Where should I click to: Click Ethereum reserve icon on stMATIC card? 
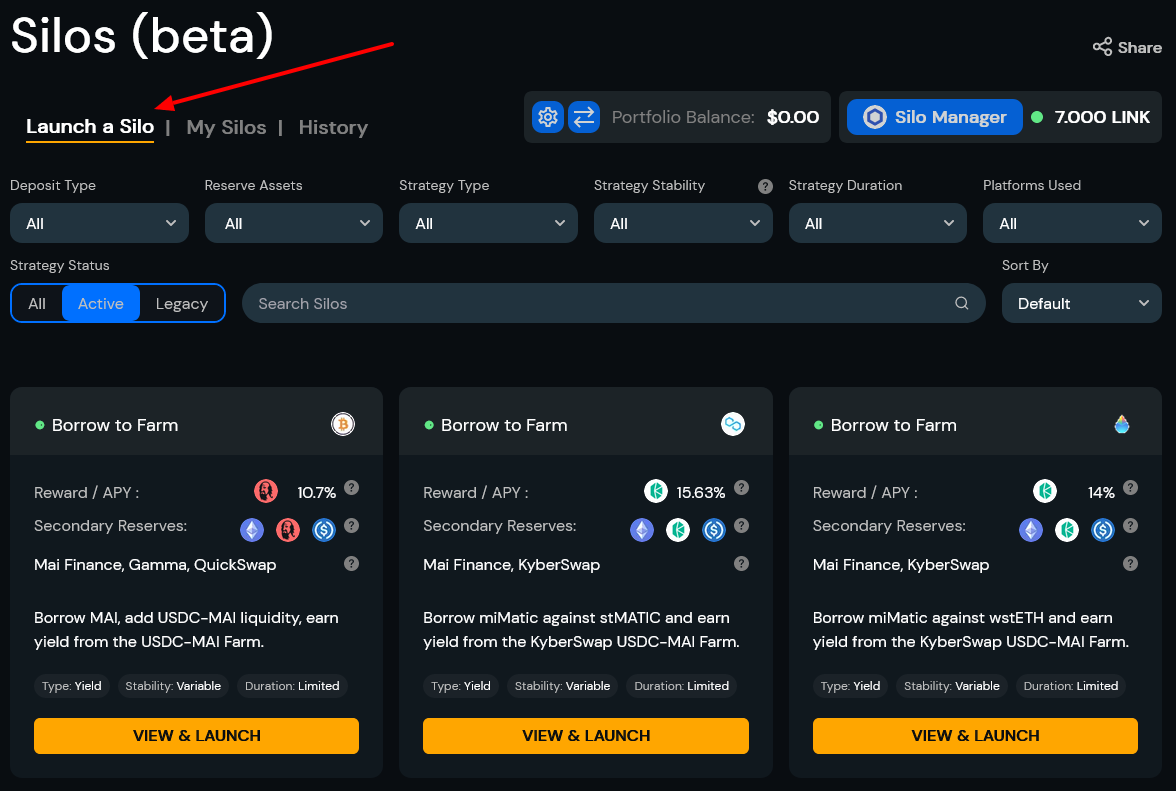642,530
